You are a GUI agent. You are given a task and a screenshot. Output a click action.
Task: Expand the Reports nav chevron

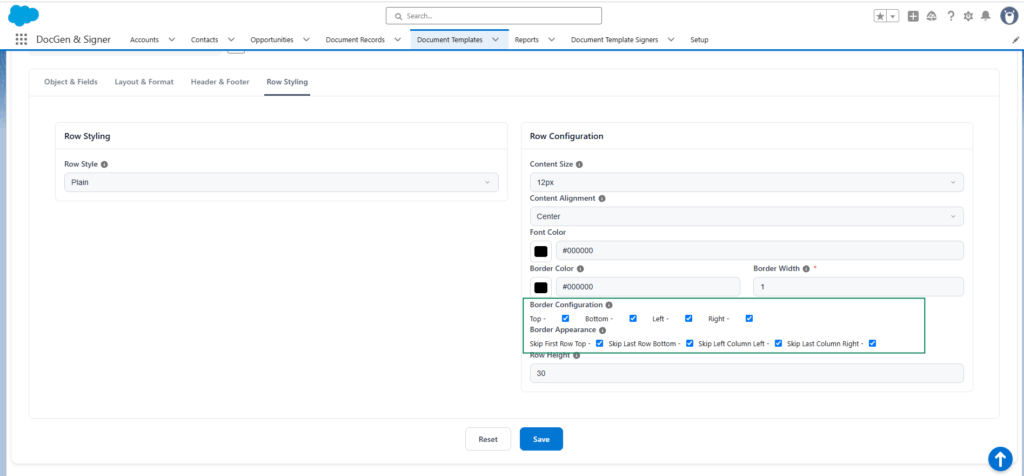(552, 40)
